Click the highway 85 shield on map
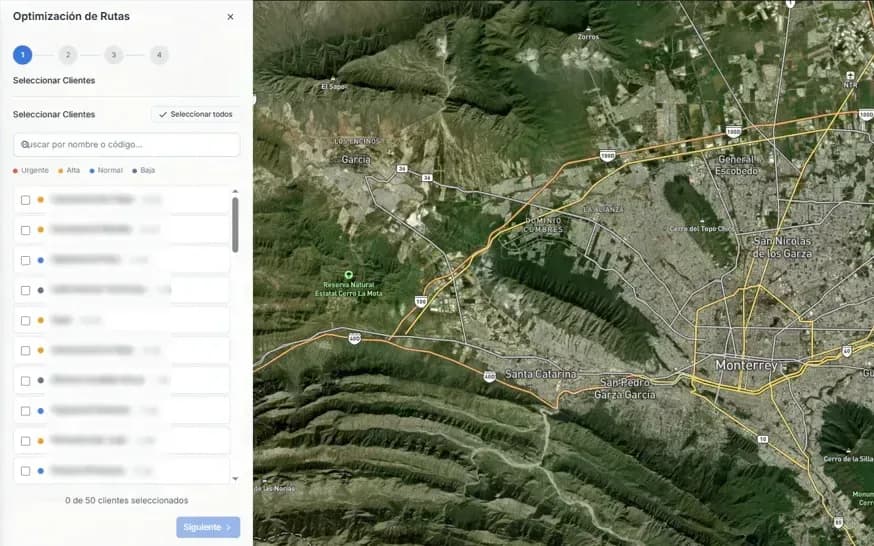Image resolution: width=874 pixels, height=546 pixels. click(x=838, y=522)
